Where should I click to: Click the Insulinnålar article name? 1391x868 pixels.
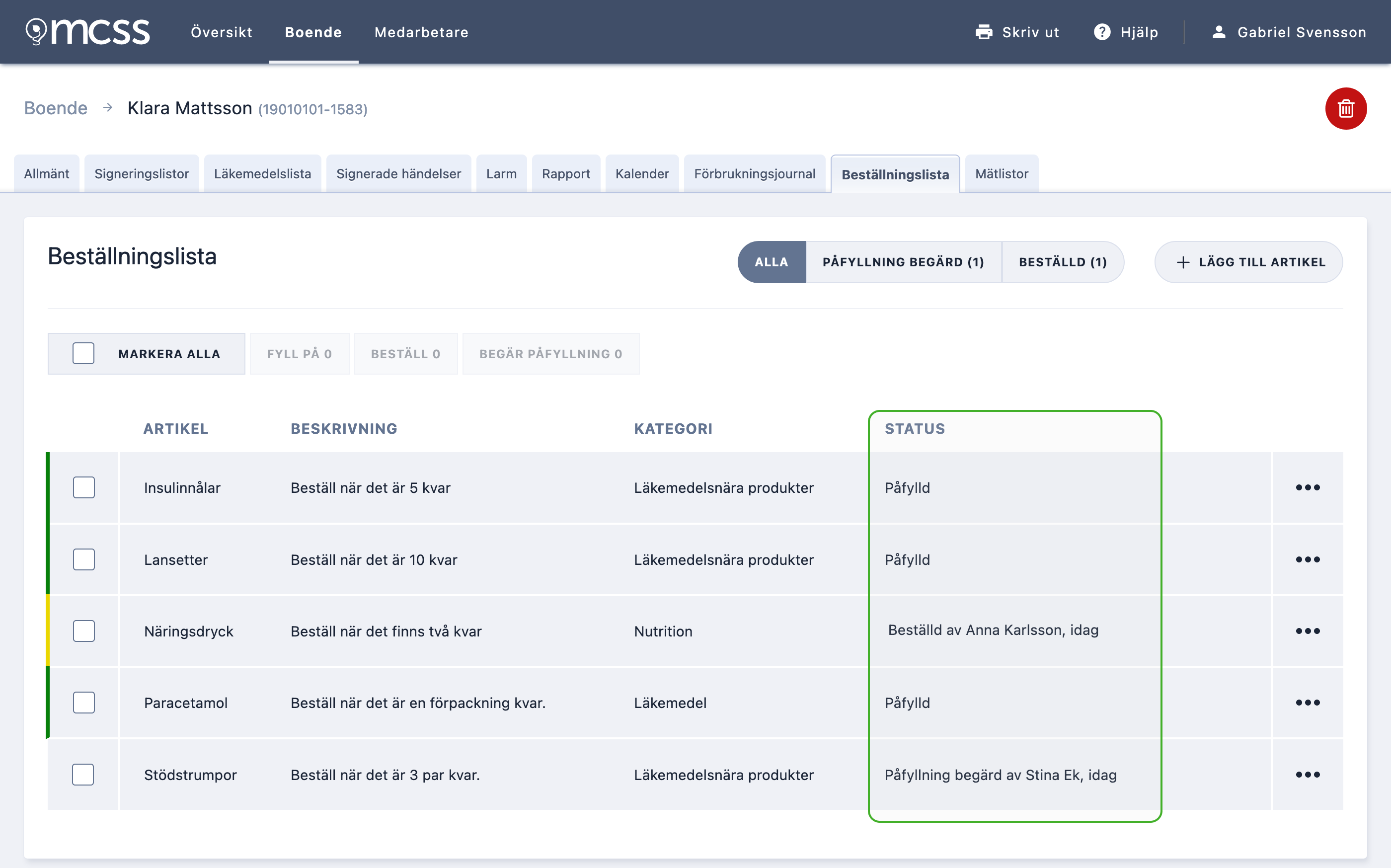point(182,487)
